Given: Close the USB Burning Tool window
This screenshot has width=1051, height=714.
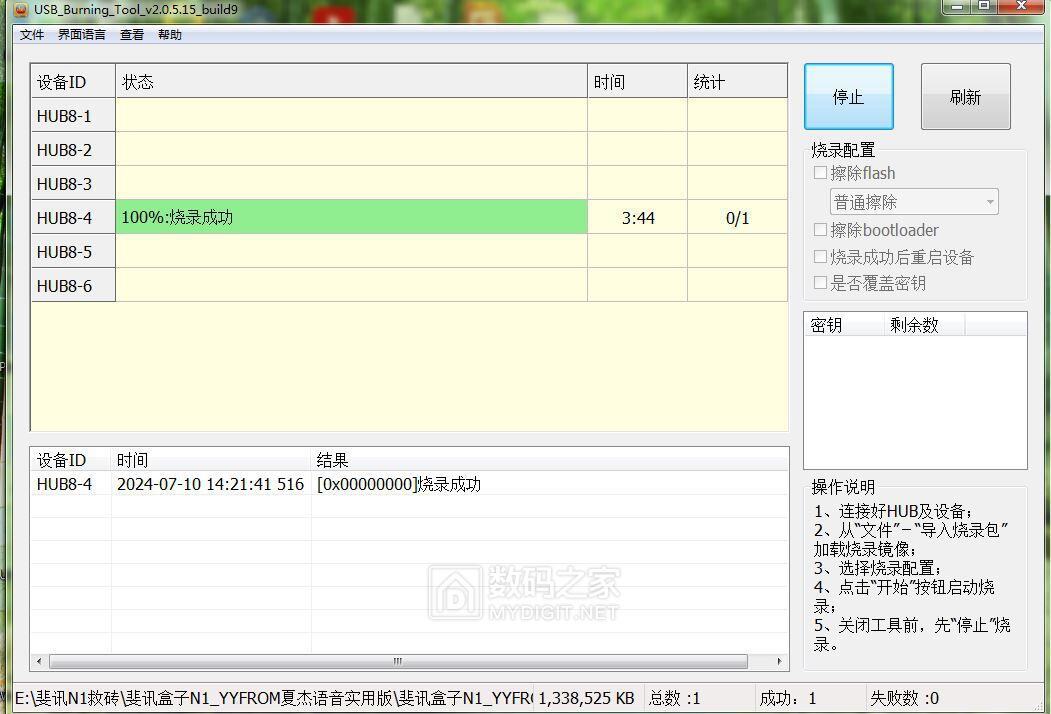Looking at the screenshot, I should pyautogui.click(x=1022, y=6).
